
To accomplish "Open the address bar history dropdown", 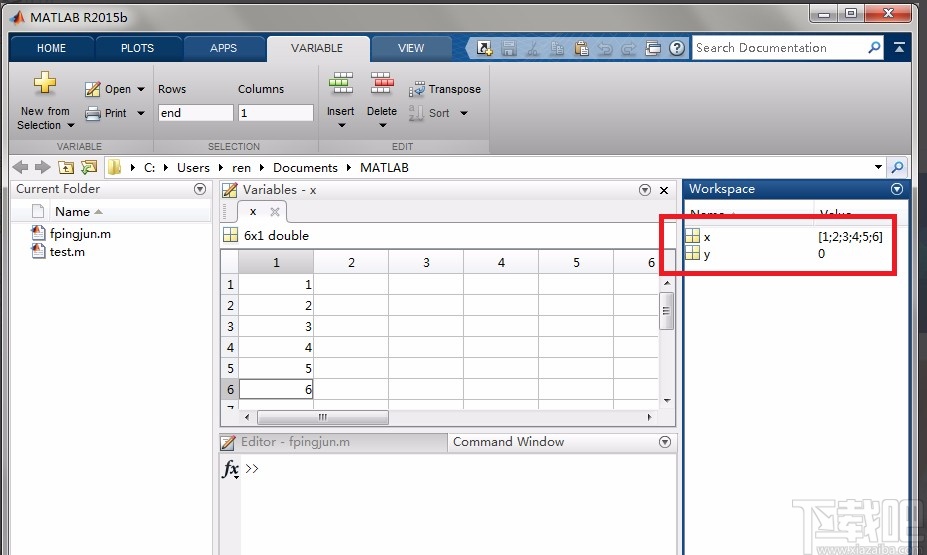I will [x=878, y=167].
